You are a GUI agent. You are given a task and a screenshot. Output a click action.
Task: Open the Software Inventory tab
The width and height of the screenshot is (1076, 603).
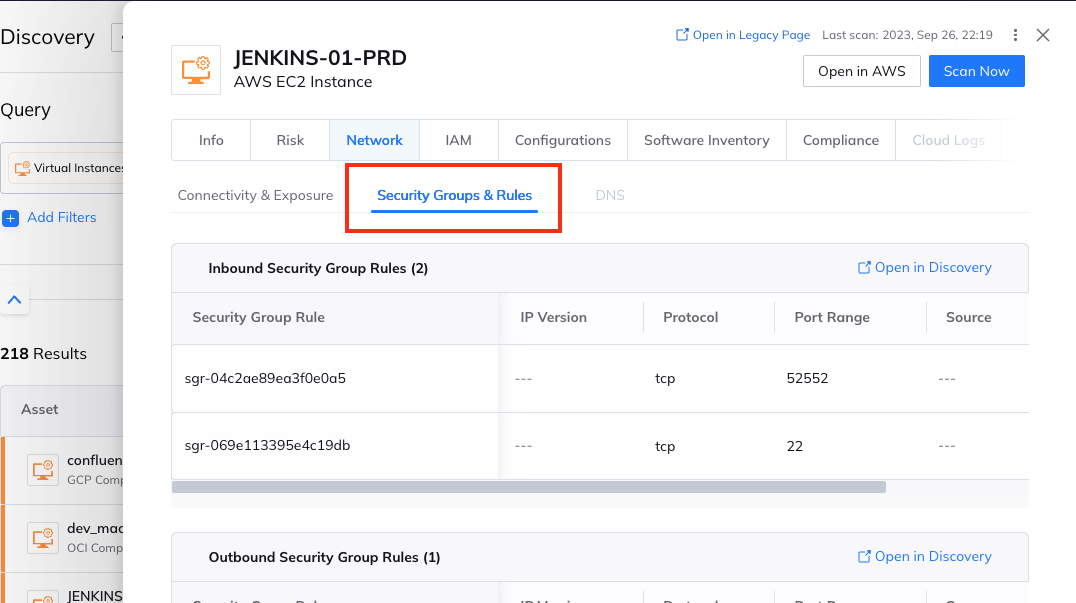(x=706, y=140)
